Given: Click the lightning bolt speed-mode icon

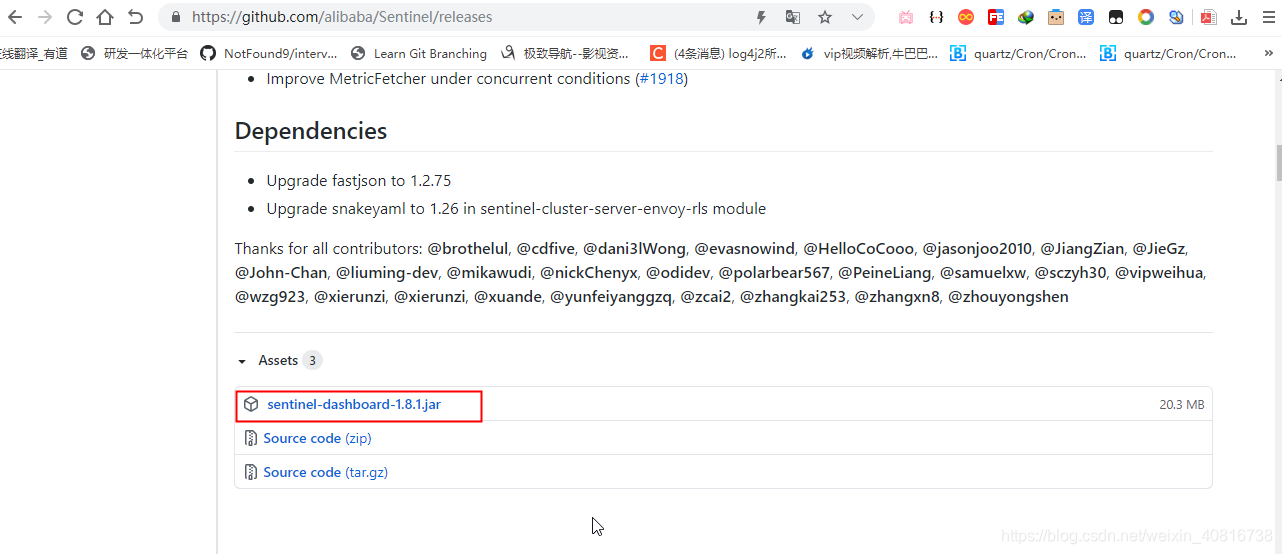Looking at the screenshot, I should point(762,17).
